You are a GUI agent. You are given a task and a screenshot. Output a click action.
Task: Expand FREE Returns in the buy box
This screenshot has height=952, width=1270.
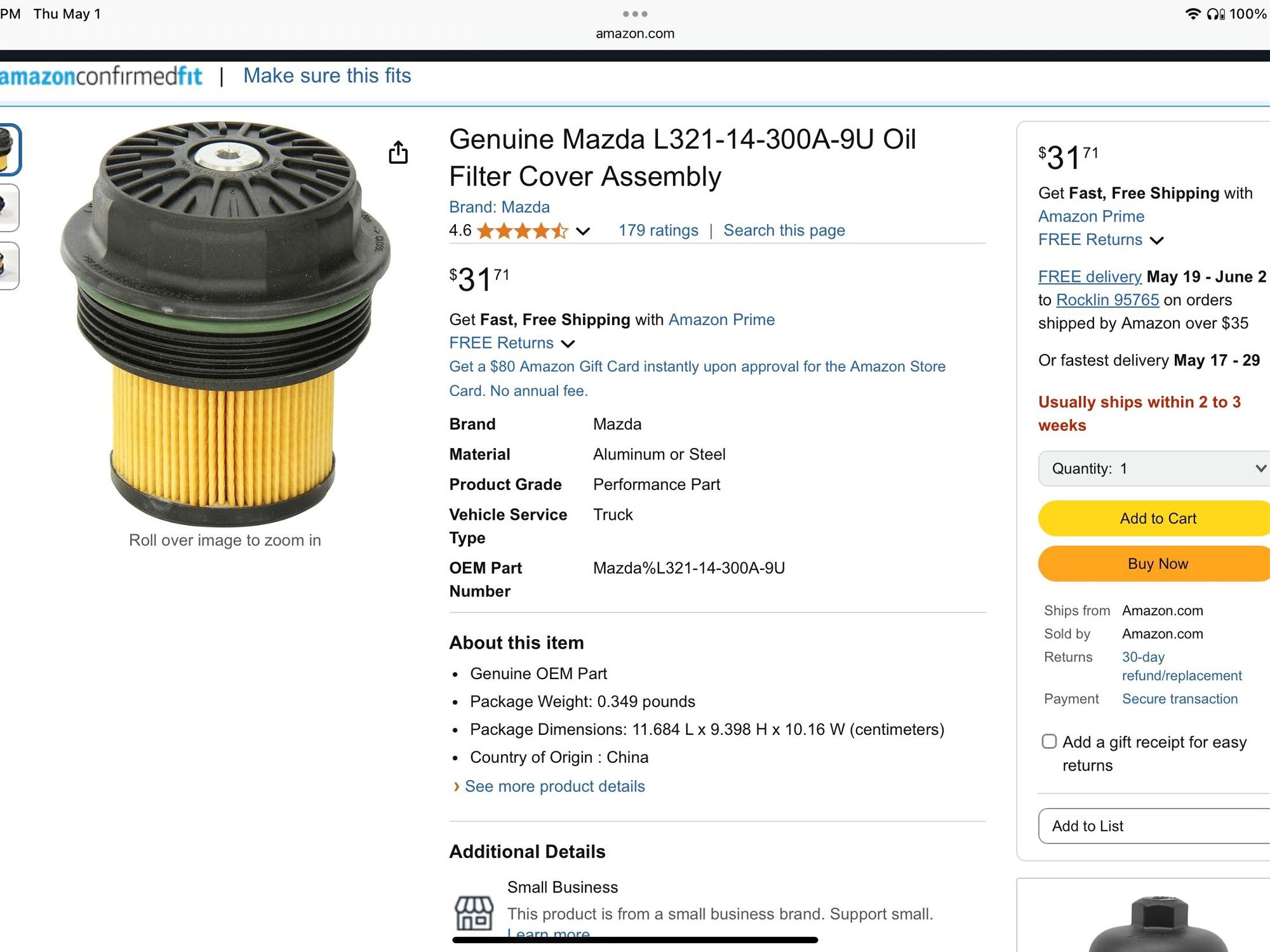[x=1100, y=240]
